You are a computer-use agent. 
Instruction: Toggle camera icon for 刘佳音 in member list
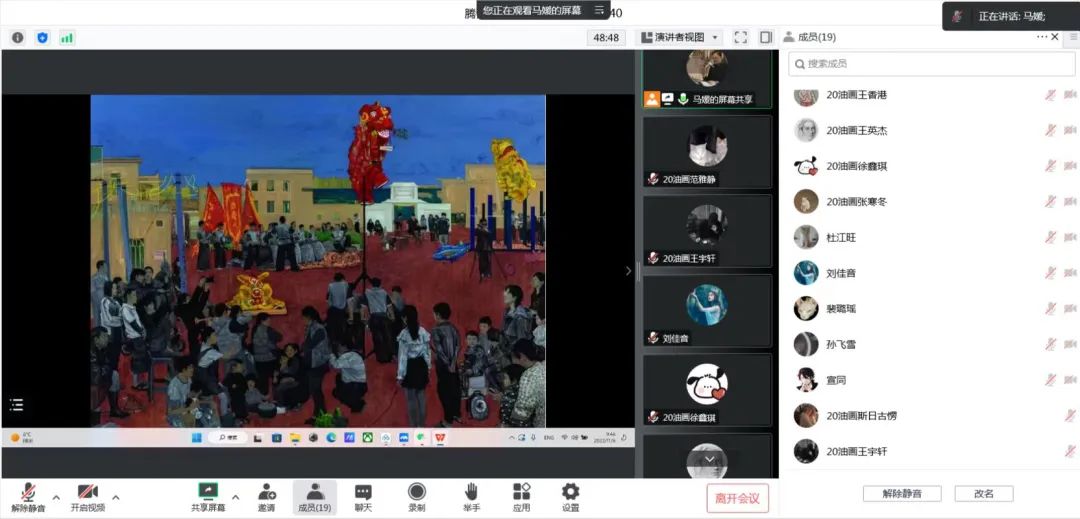tap(1070, 273)
